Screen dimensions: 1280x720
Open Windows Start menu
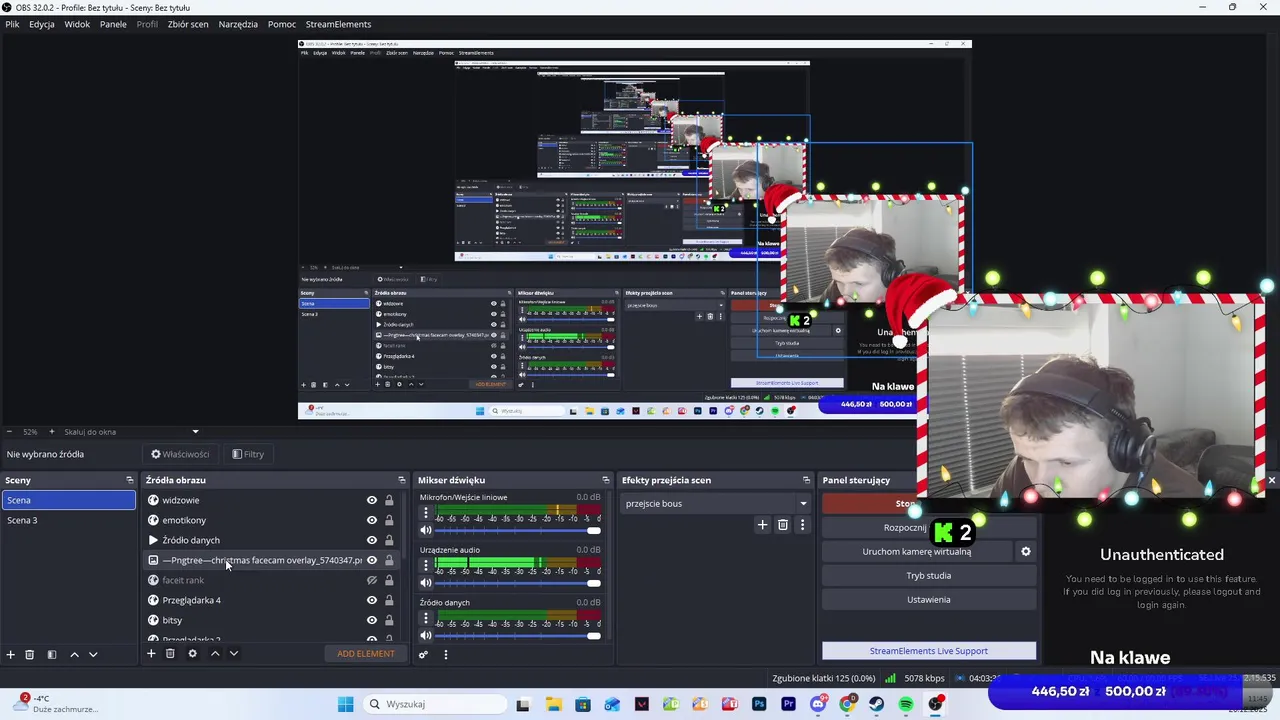click(345, 704)
